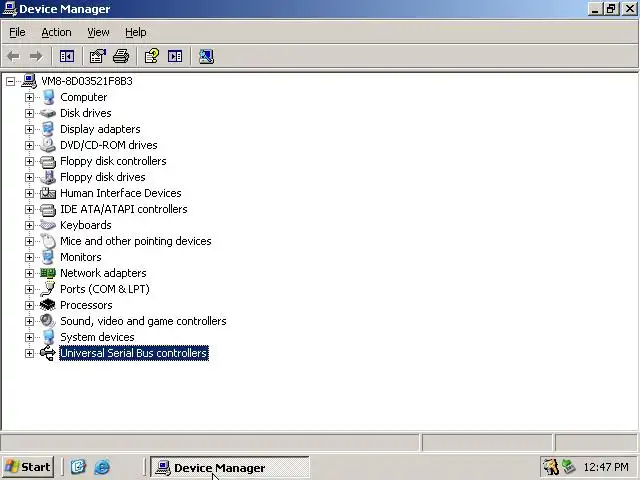Restore down the Device Manager window
640x480 pixels.
611,9
